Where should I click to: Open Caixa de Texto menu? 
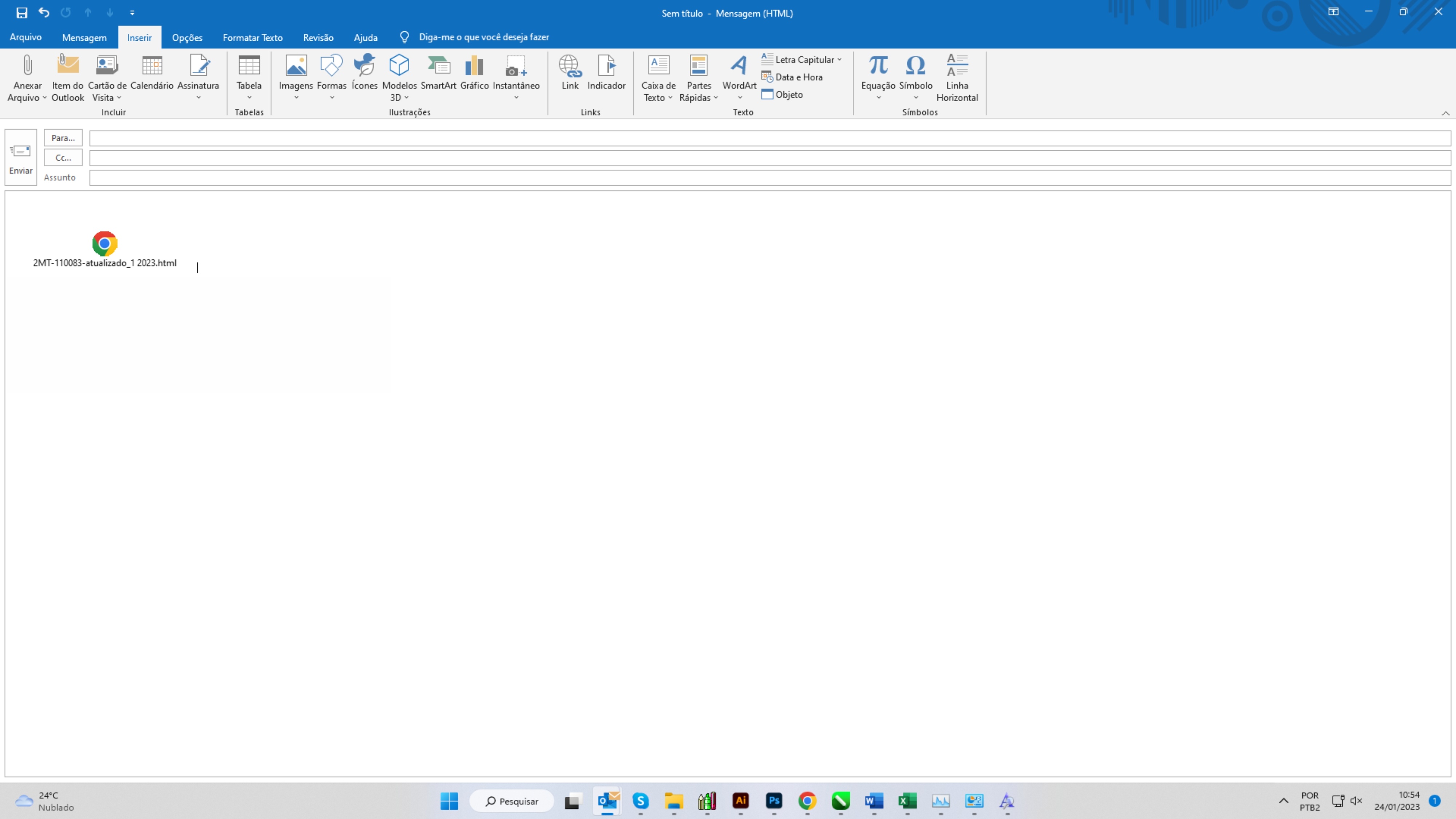pyautogui.click(x=658, y=79)
